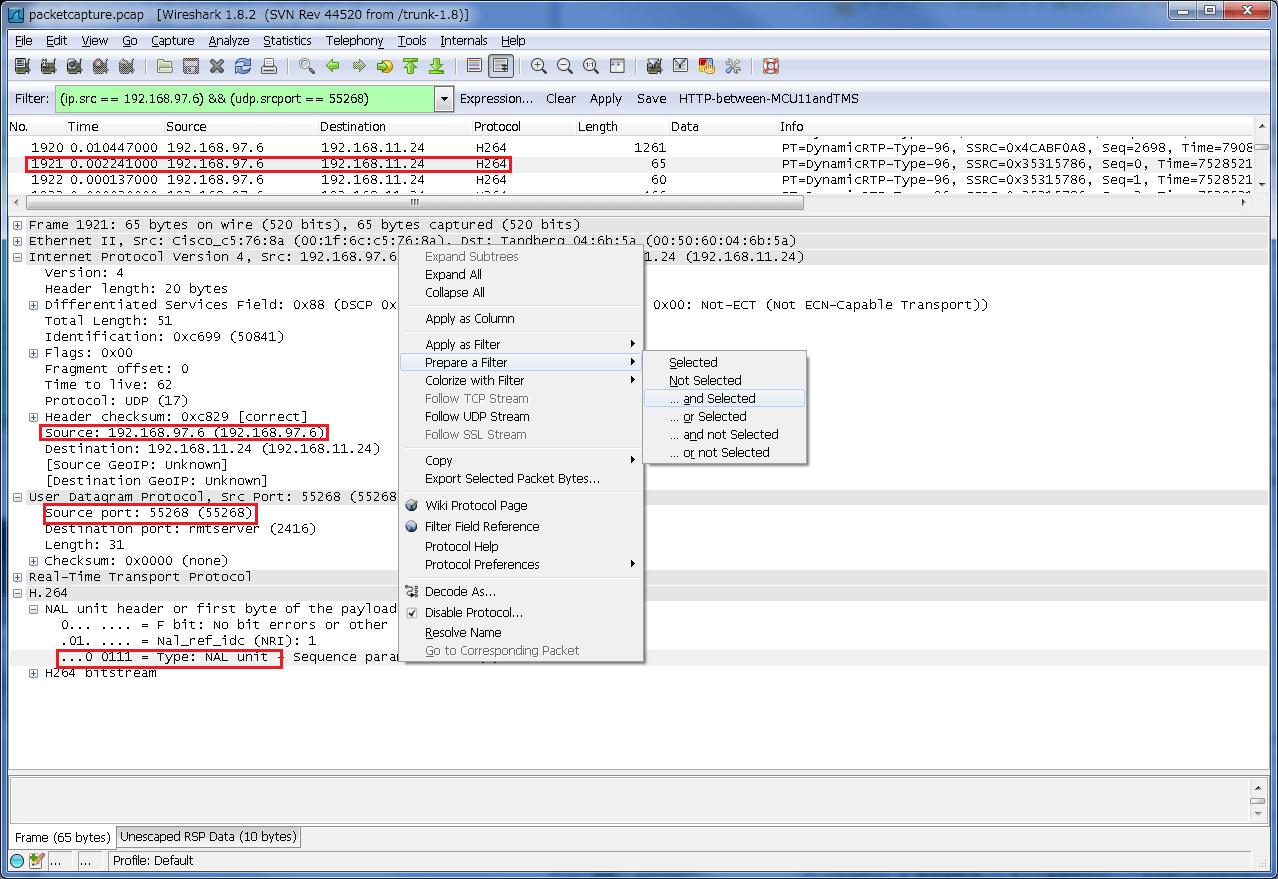Expand the Ethernet II tree node
The height and width of the screenshot is (879, 1278).
click(x=17, y=240)
